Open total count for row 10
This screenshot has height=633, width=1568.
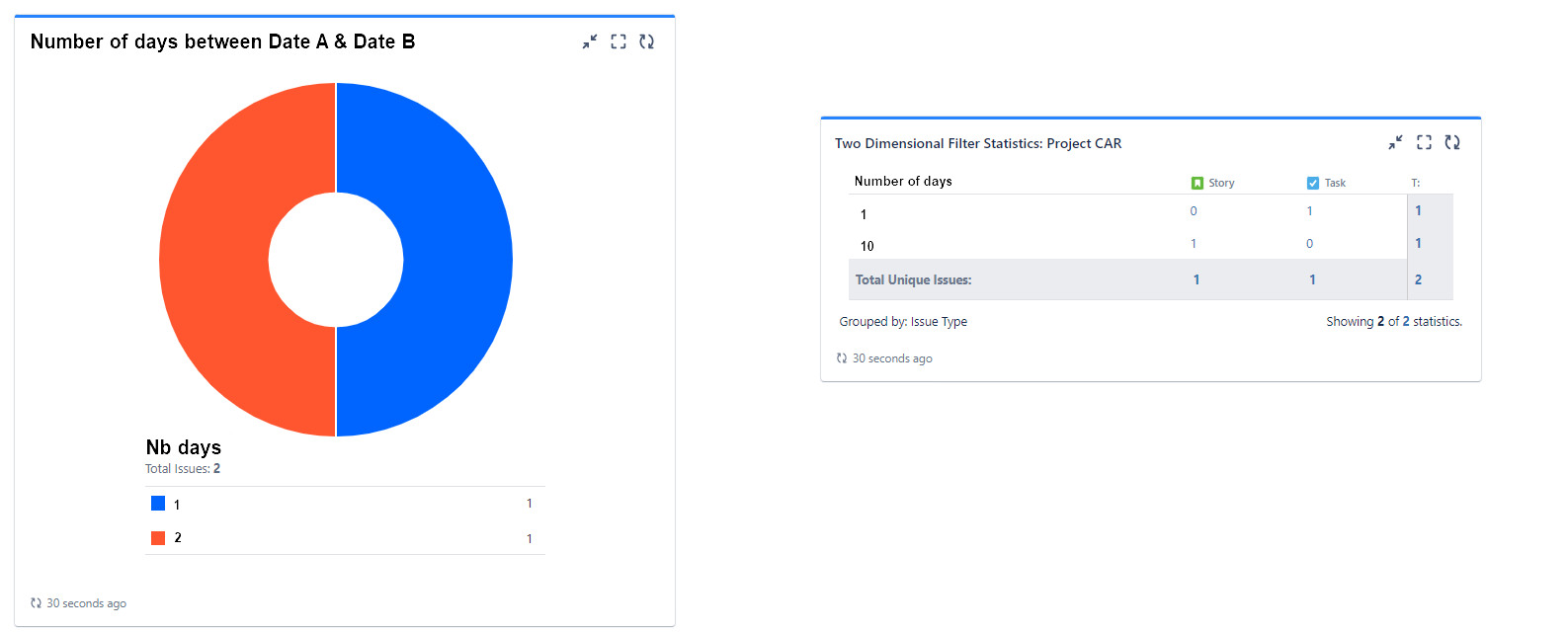[x=1419, y=243]
